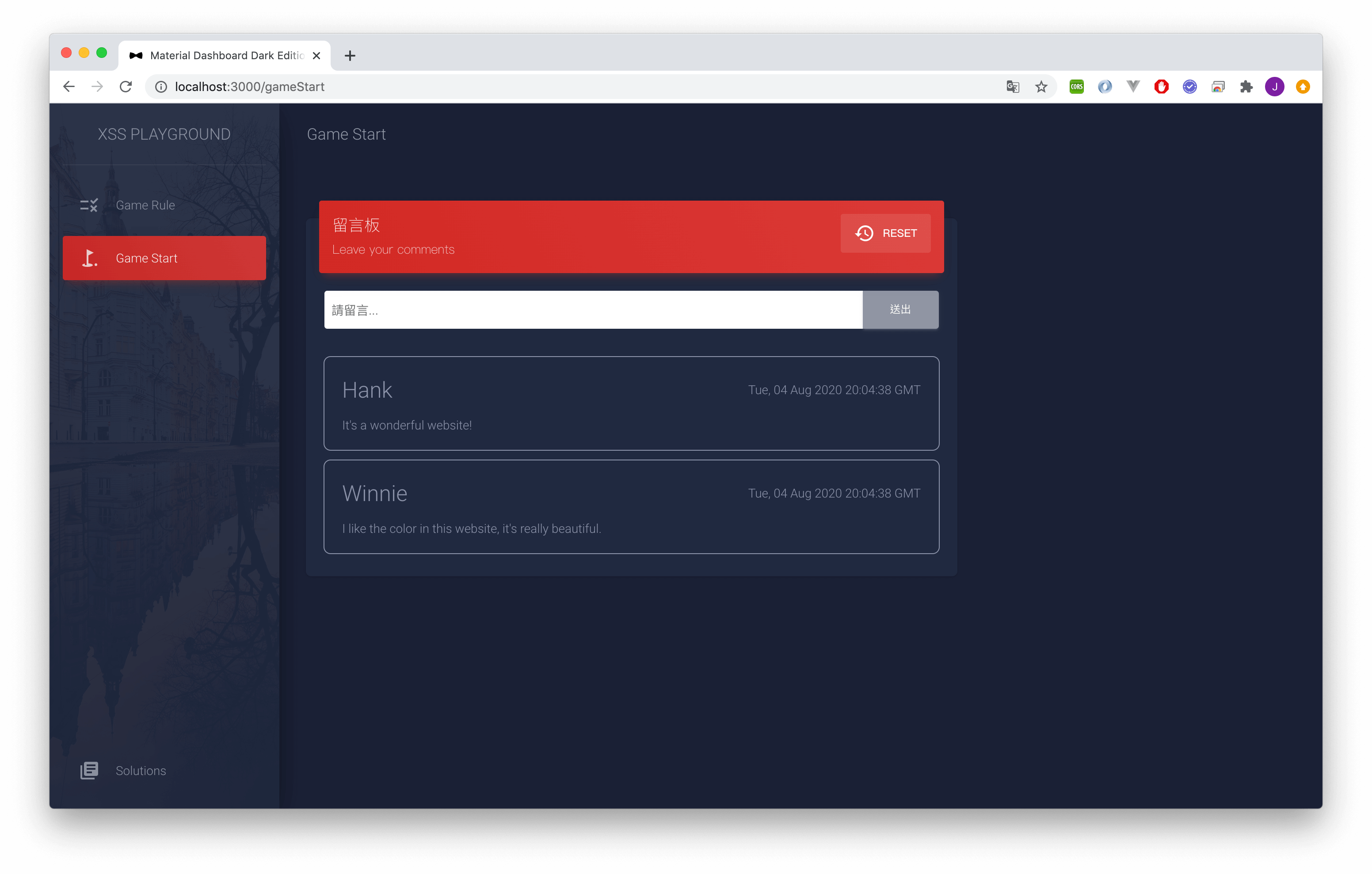1372x874 pixels.
Task: Go back using the back arrow
Action: pos(69,87)
